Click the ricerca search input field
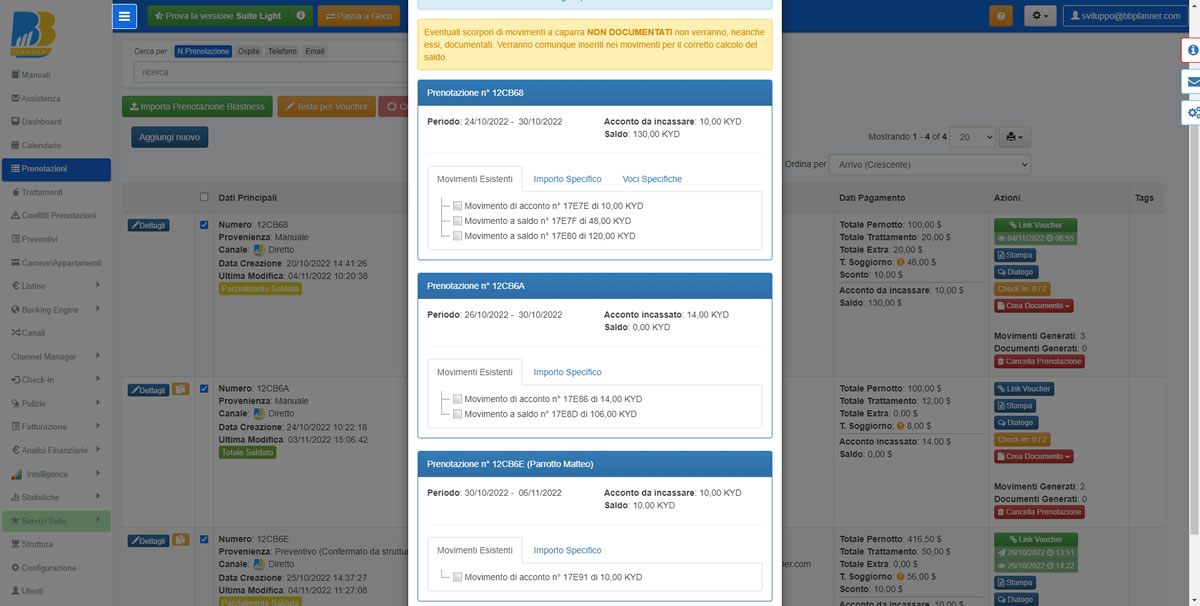The width and height of the screenshot is (1200, 606). tap(270, 72)
